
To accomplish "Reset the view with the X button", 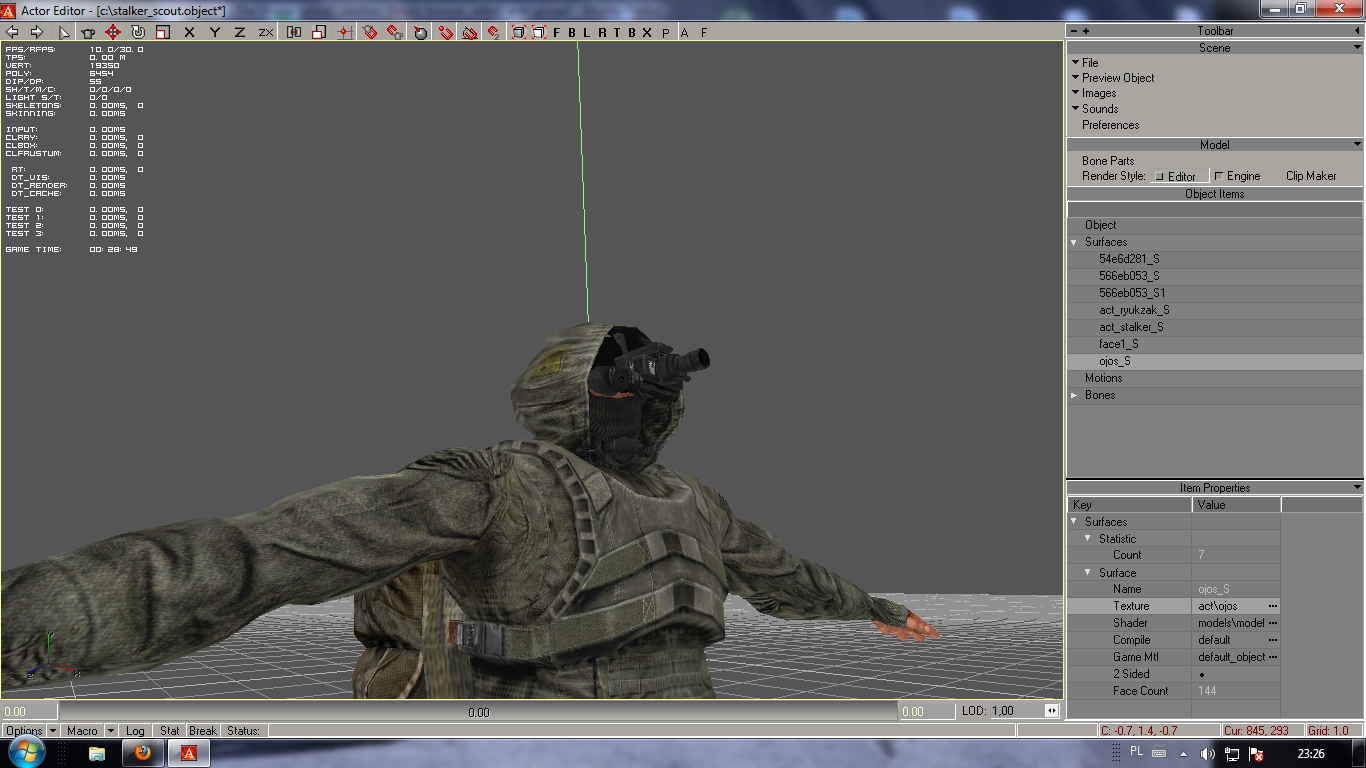I will 647,32.
